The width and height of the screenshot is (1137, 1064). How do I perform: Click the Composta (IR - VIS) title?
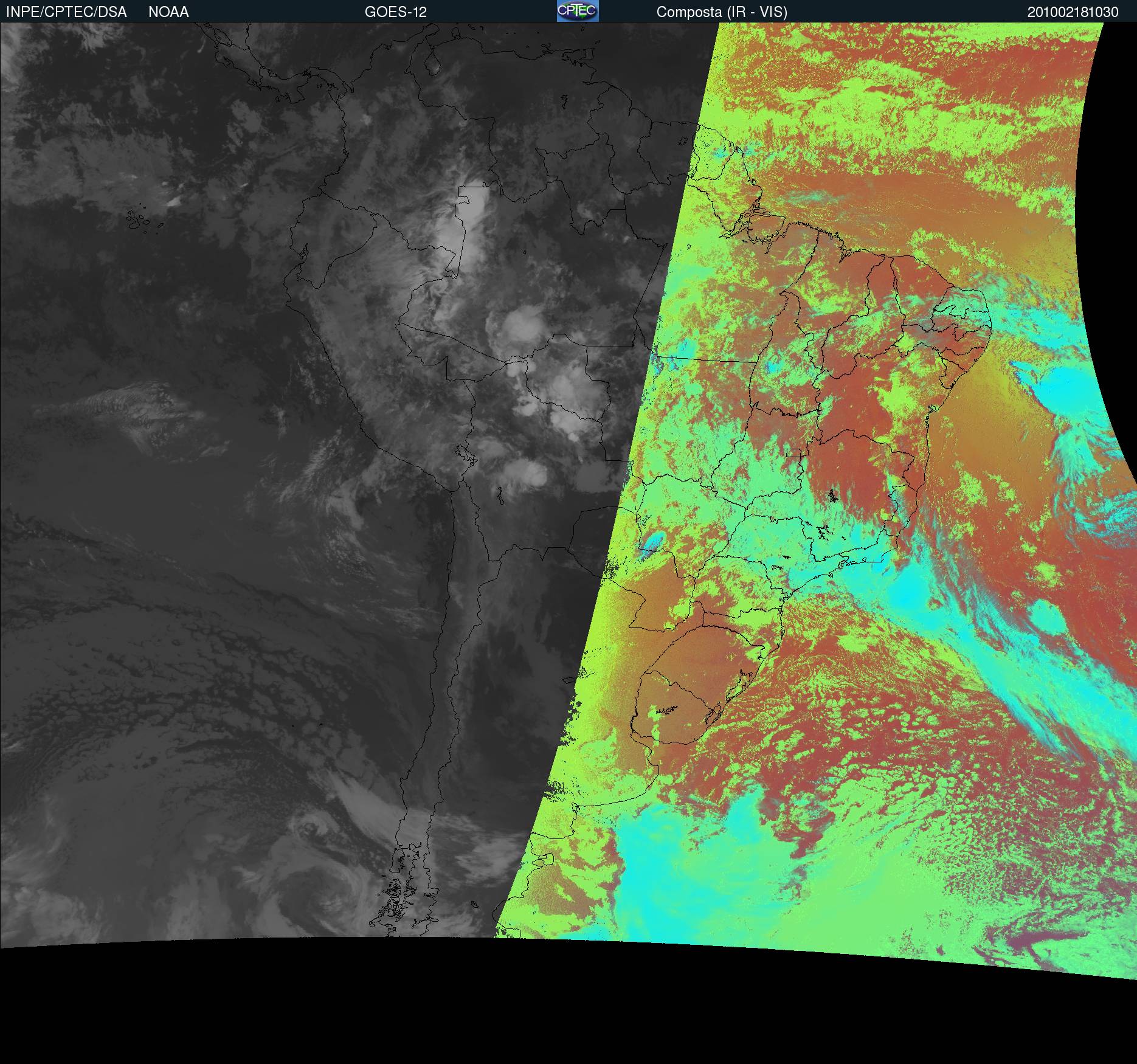click(x=722, y=12)
